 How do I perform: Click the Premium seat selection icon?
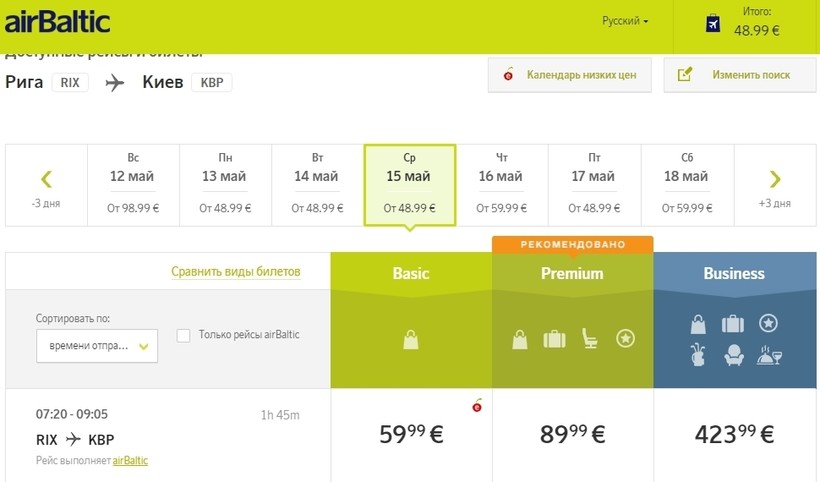590,339
